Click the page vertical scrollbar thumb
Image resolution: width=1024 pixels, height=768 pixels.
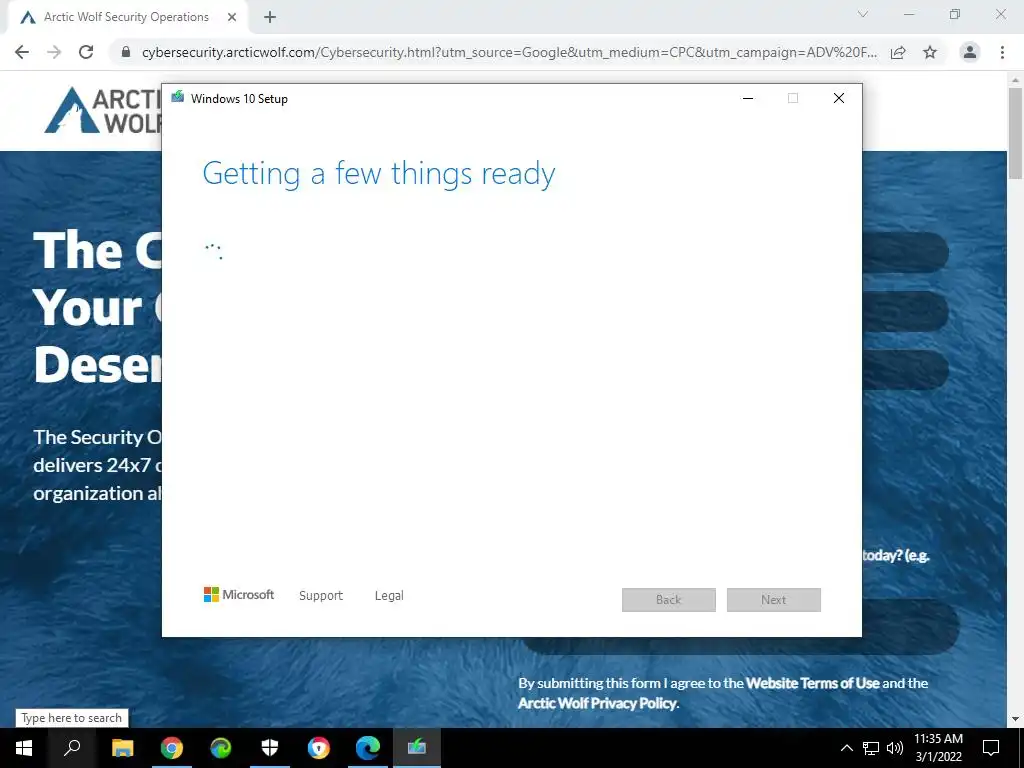tap(1015, 133)
